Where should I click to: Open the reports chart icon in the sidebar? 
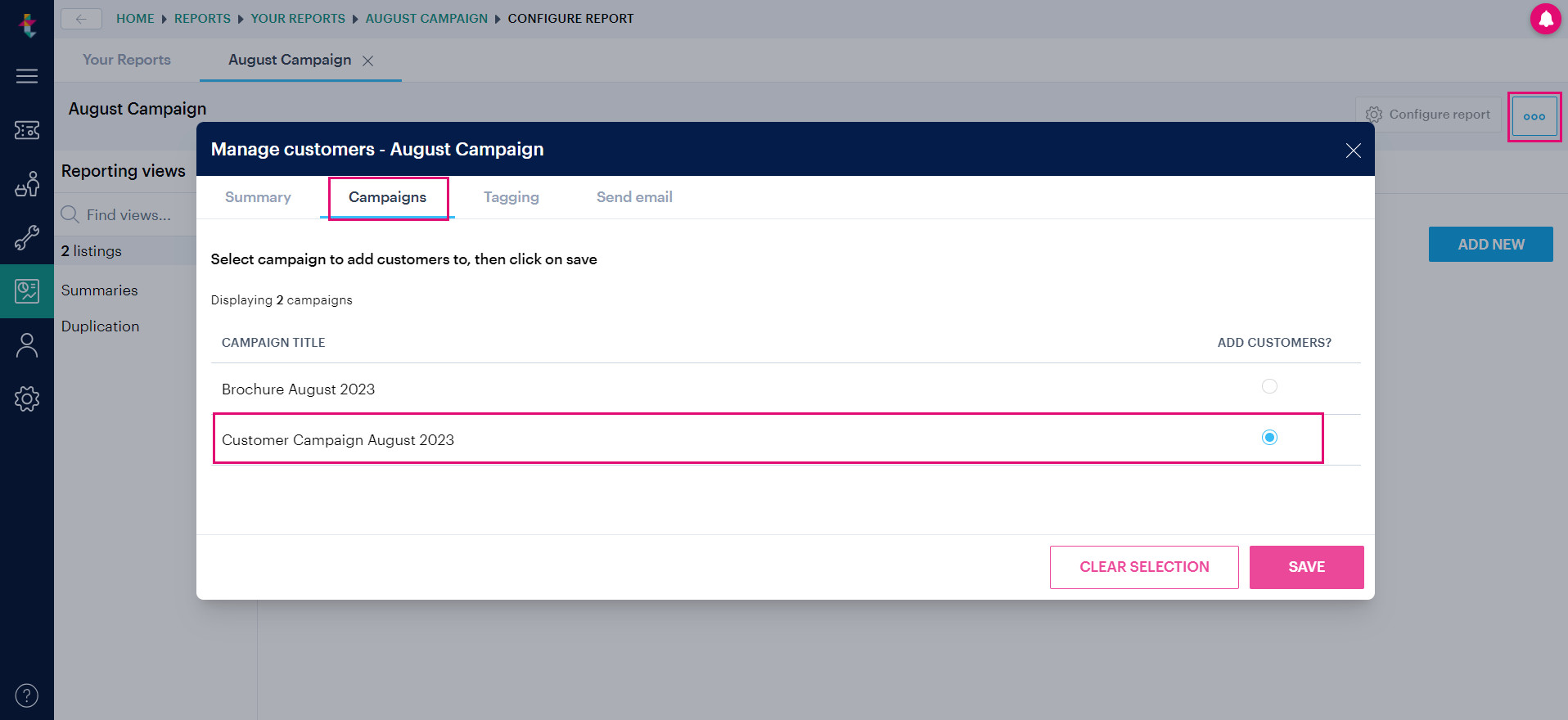tap(27, 291)
